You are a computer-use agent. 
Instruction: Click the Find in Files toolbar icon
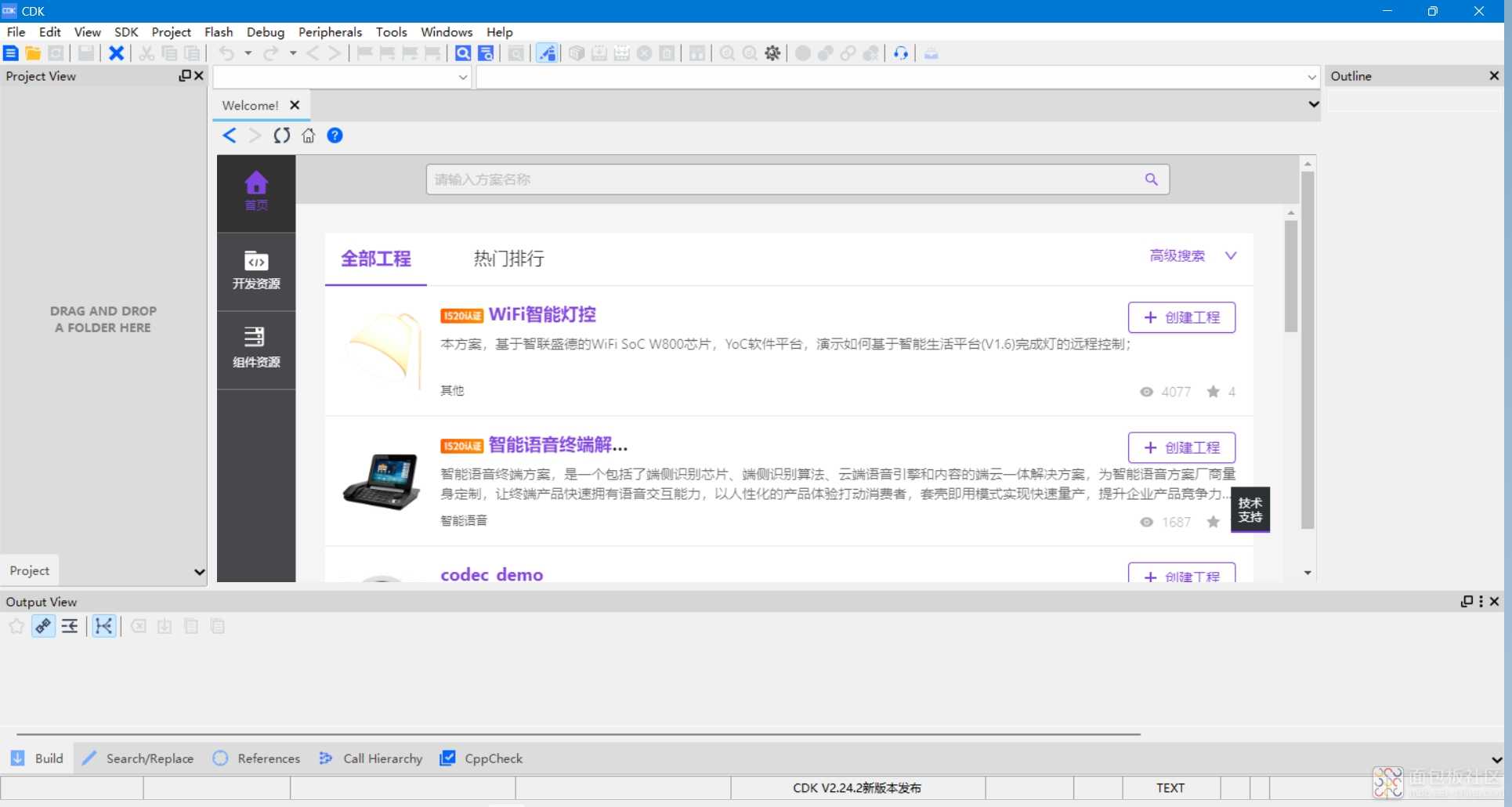click(x=486, y=53)
